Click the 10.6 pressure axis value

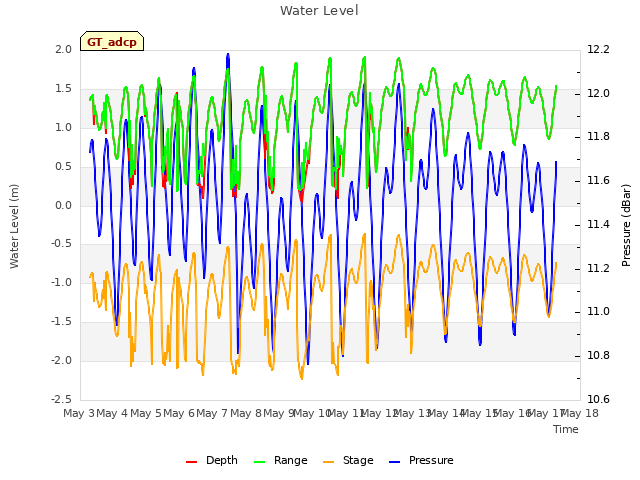598,399
